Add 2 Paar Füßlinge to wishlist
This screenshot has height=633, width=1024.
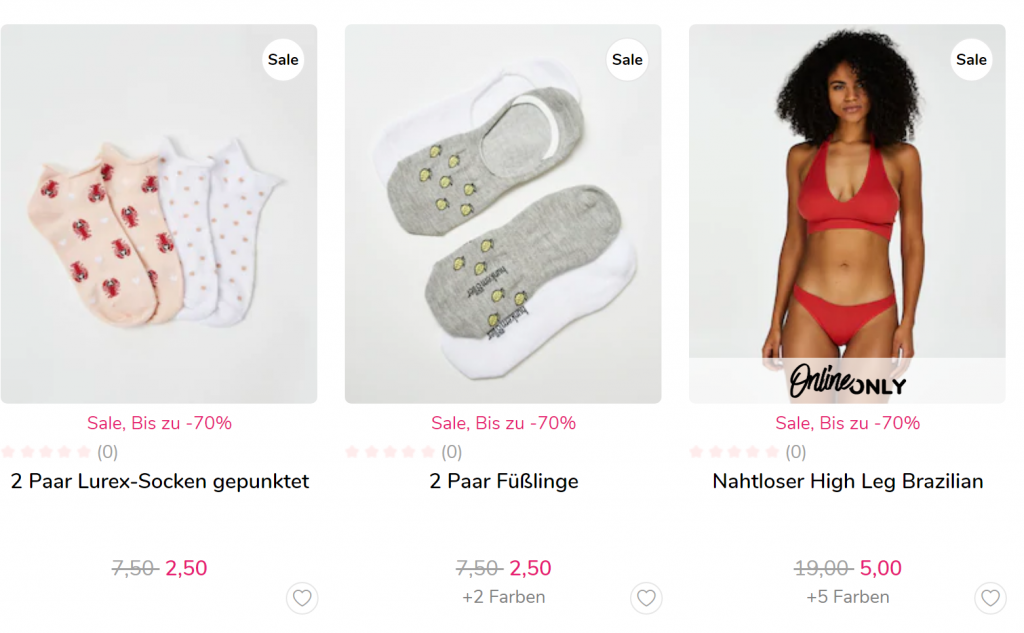point(646,598)
